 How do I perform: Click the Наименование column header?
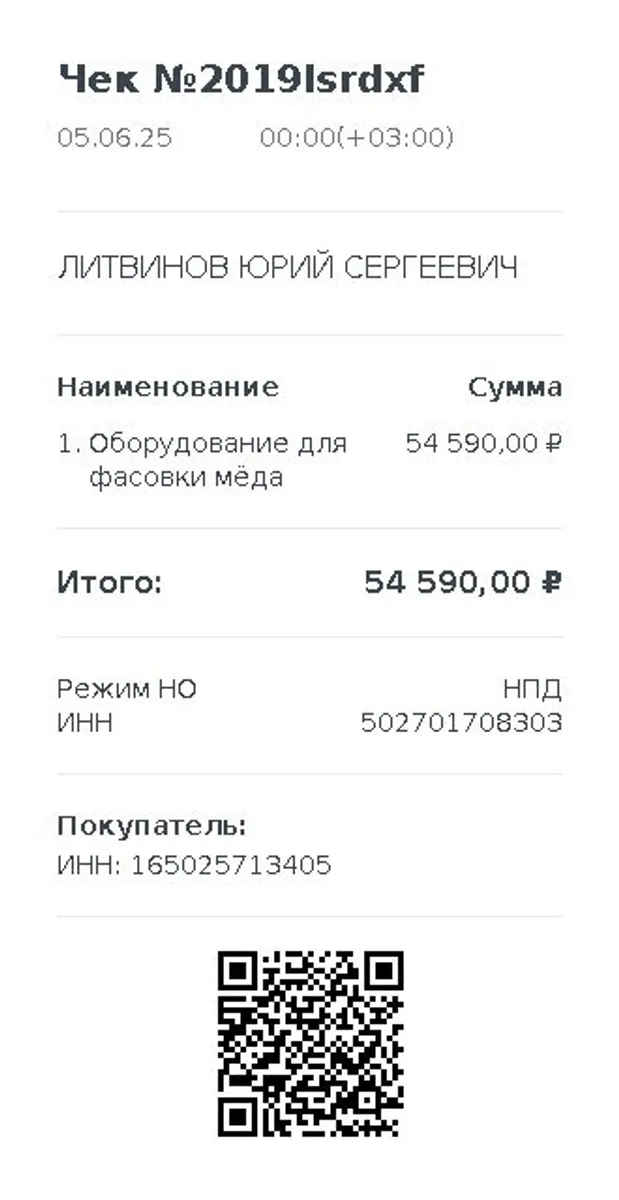[x=168, y=387]
